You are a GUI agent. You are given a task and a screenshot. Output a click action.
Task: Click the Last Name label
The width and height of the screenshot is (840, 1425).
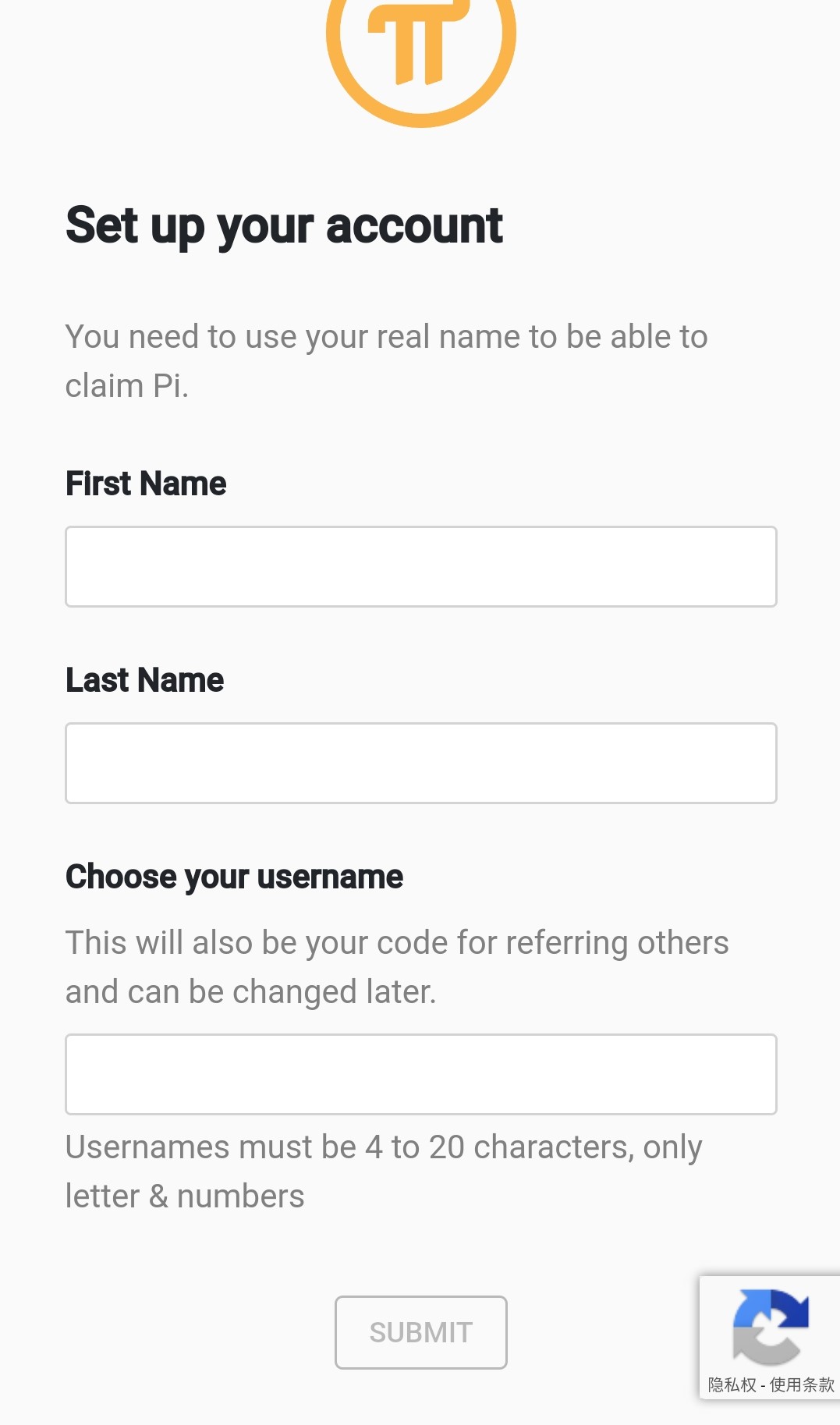pyautogui.click(x=144, y=680)
